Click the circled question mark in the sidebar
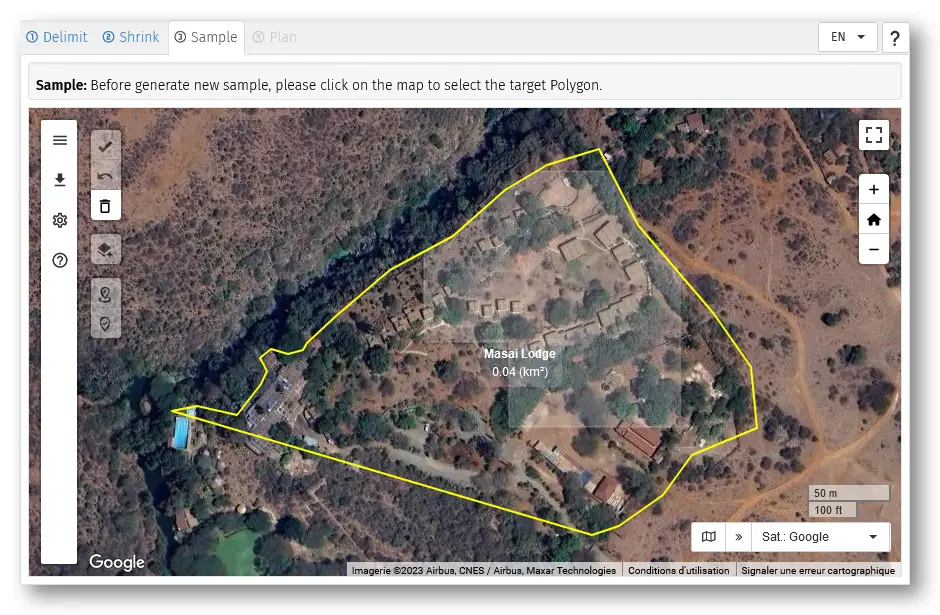This screenshot has width=940, height=615. tap(60, 260)
